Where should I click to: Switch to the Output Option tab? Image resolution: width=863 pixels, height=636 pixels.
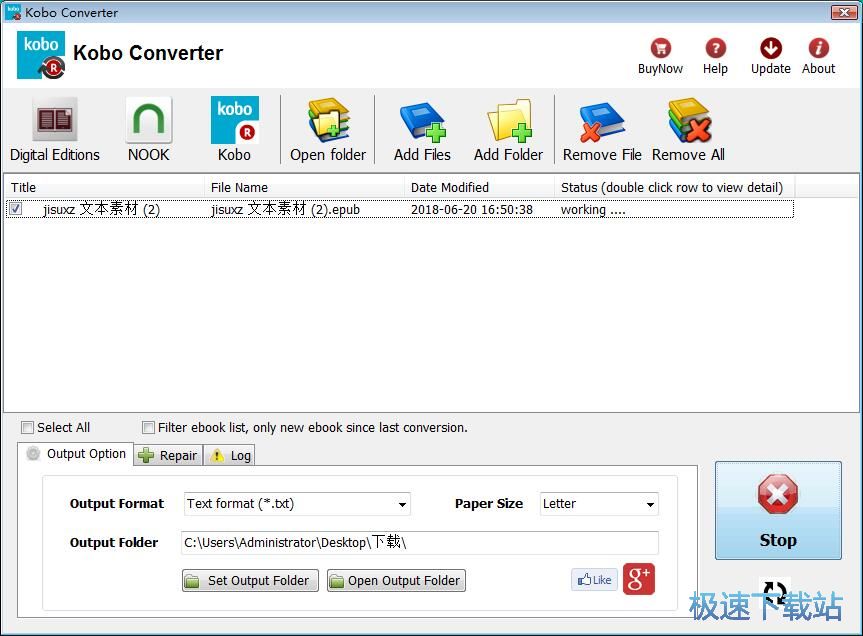76,454
